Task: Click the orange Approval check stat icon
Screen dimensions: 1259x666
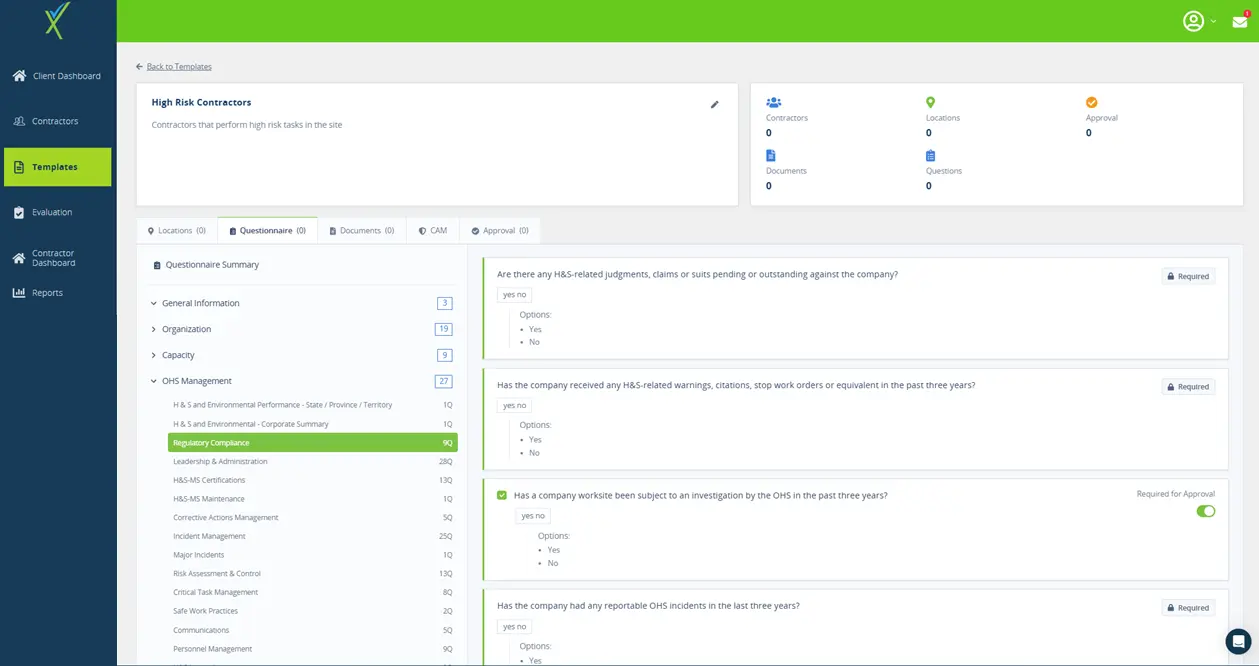Action: click(1092, 103)
